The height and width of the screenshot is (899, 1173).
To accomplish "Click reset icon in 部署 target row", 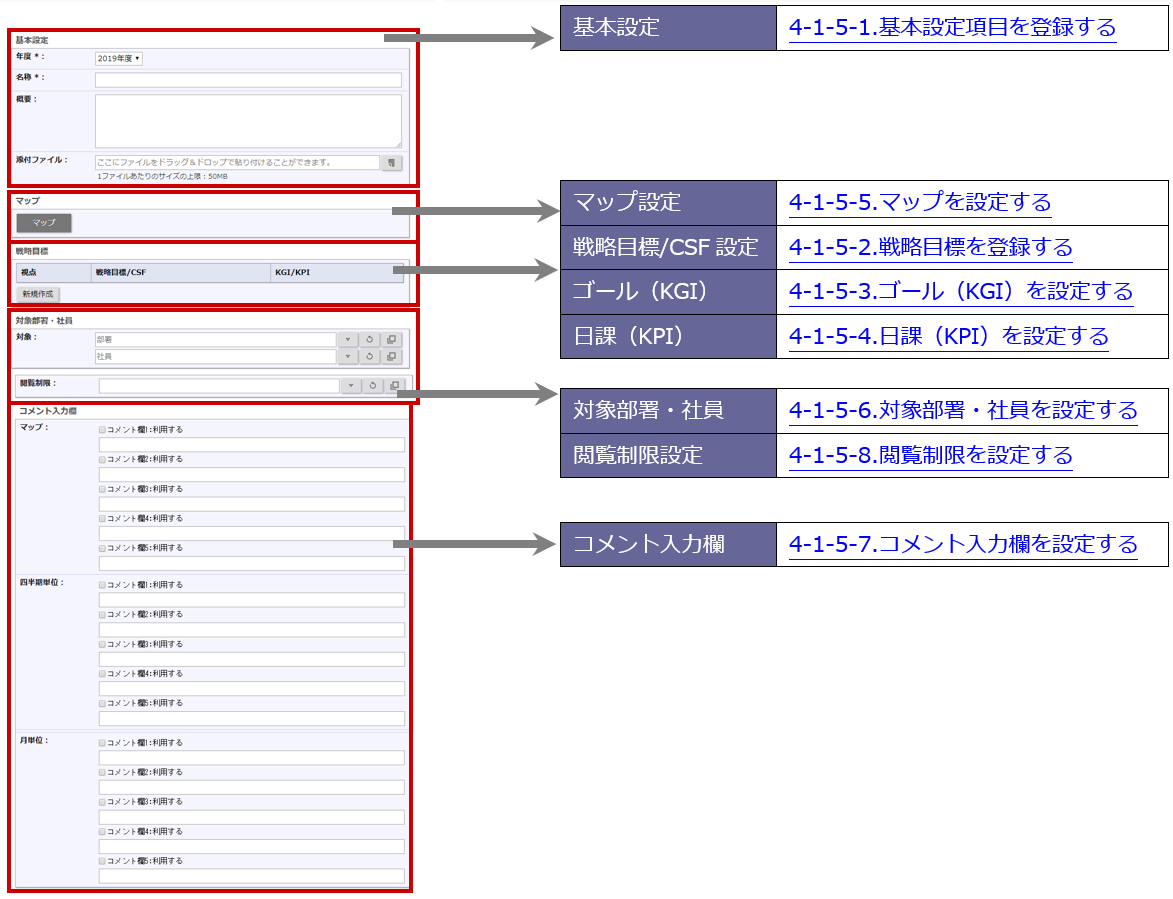I will point(370,340).
